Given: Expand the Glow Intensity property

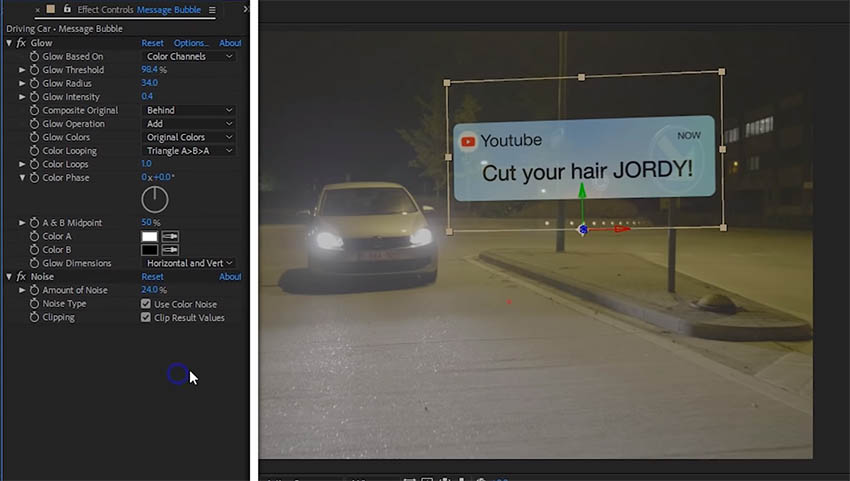Looking at the screenshot, I should click(x=22, y=97).
